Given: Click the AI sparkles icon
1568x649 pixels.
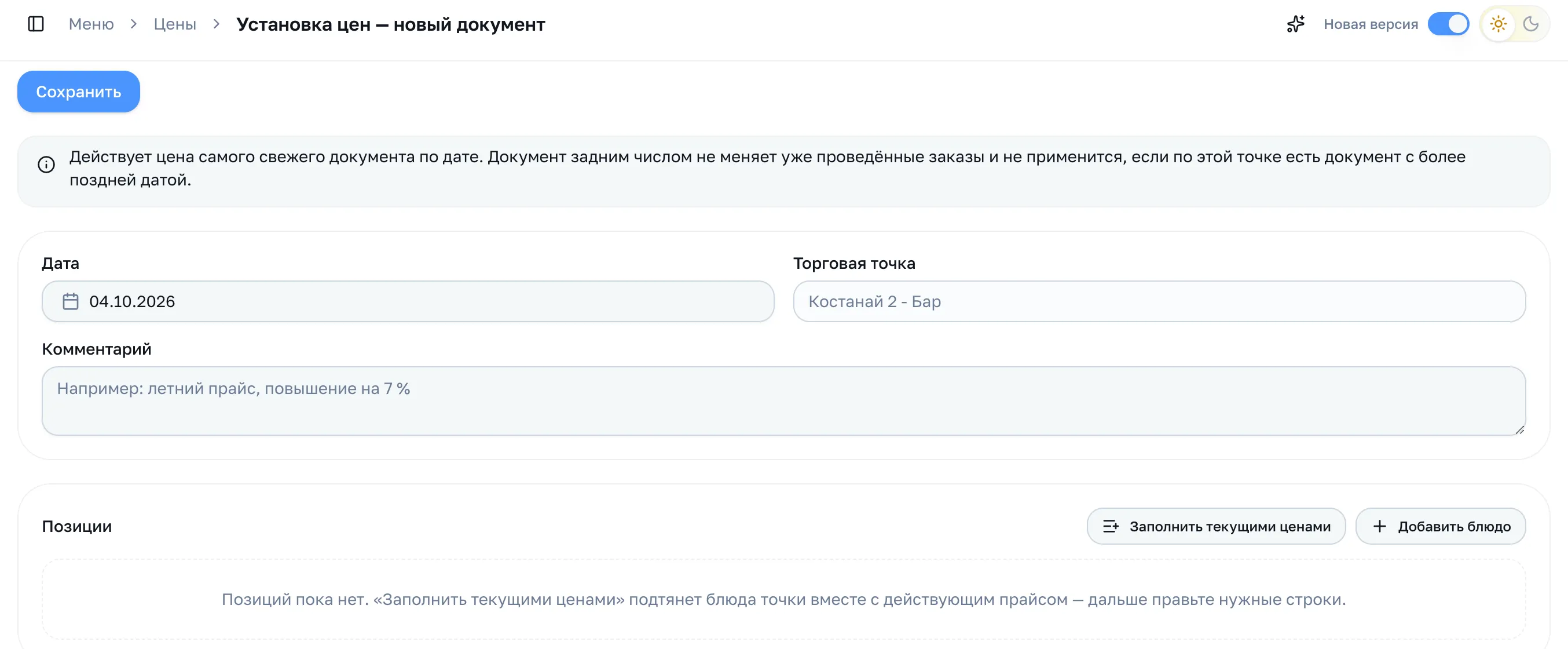Looking at the screenshot, I should [1295, 24].
